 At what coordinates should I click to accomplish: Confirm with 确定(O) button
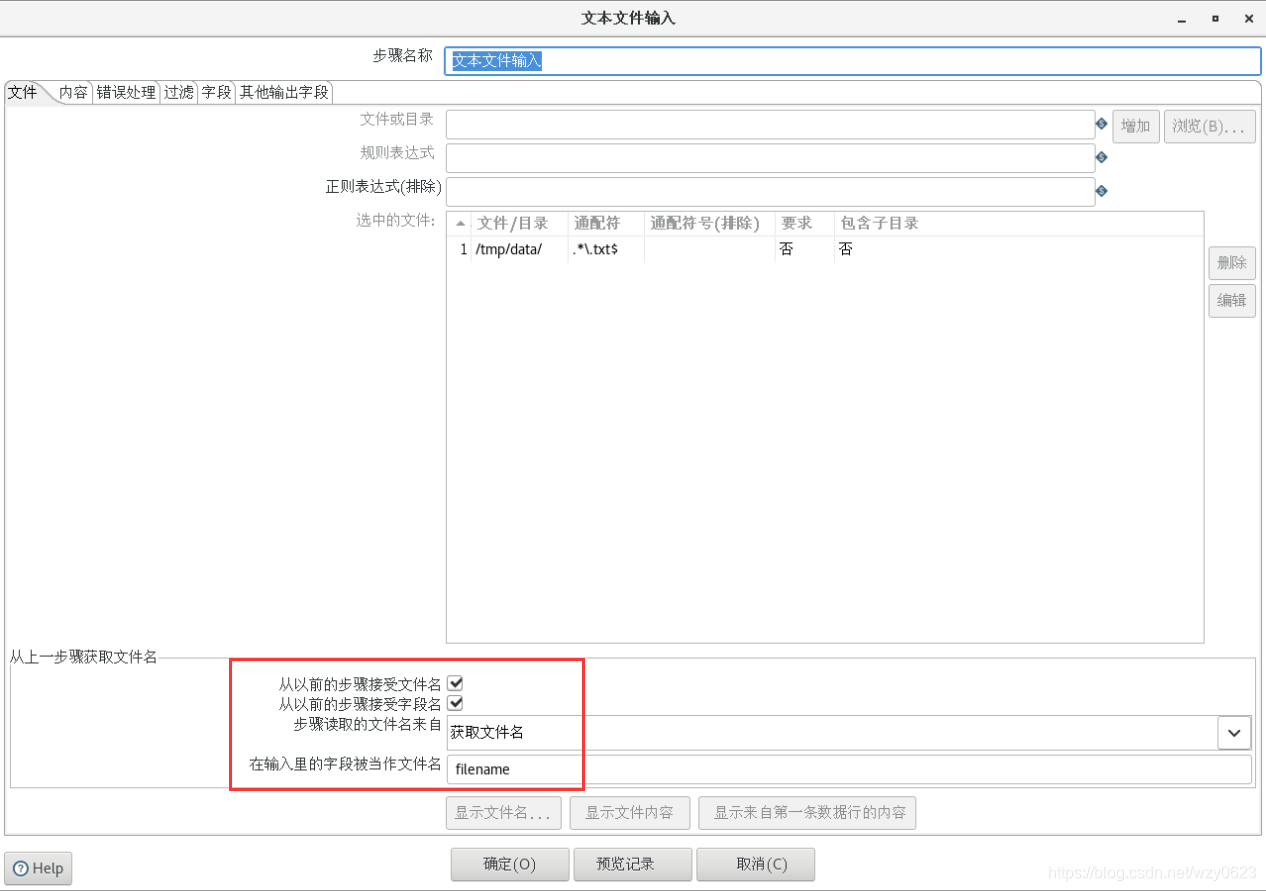pyautogui.click(x=510, y=864)
